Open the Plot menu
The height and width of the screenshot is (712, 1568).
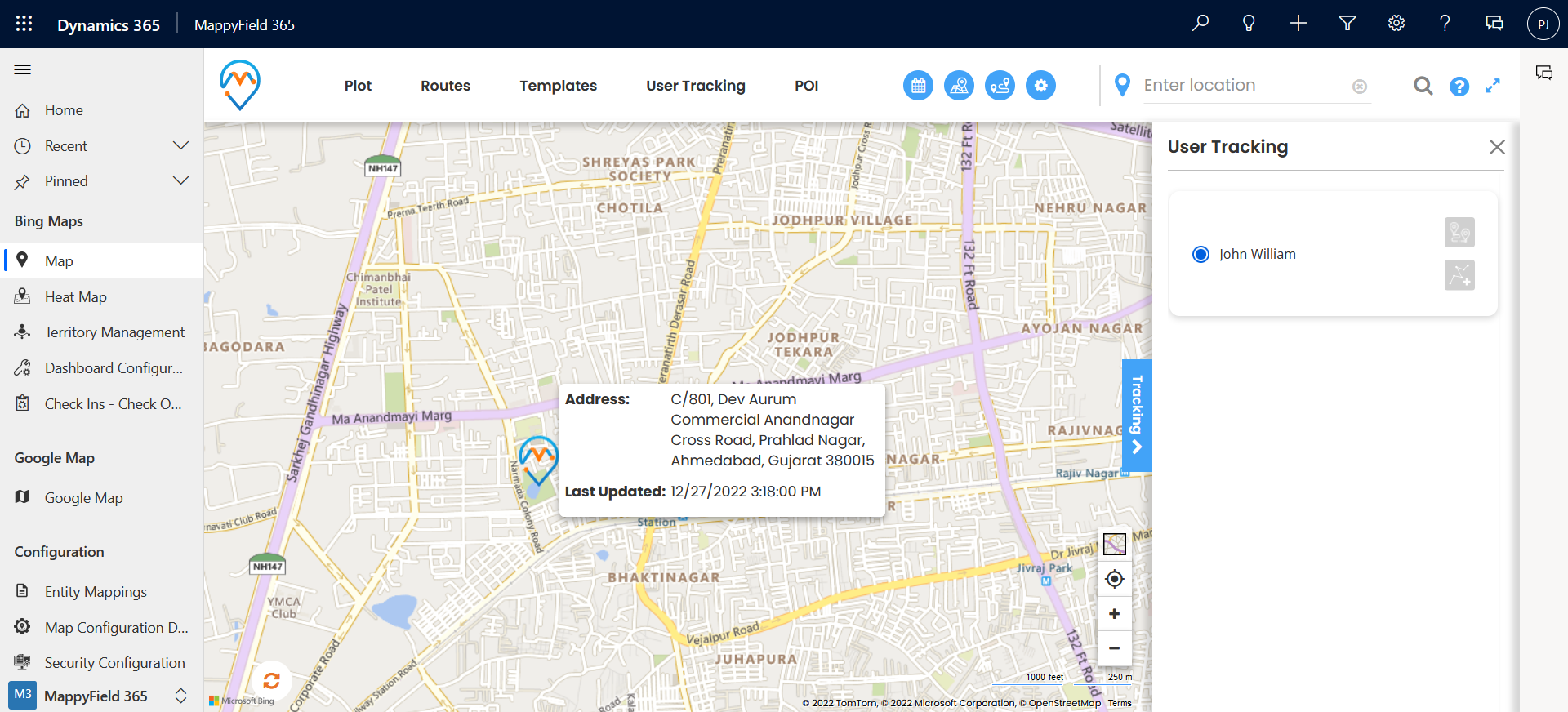coord(358,86)
